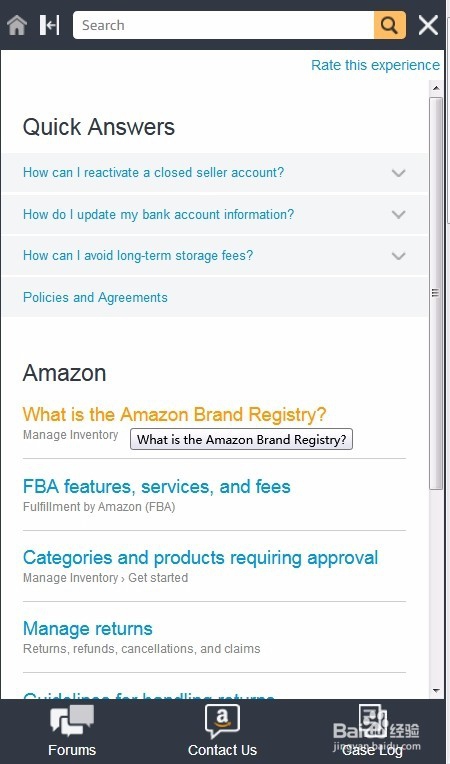450x764 pixels.
Task: Click the orange search magnifier button
Action: 390,25
